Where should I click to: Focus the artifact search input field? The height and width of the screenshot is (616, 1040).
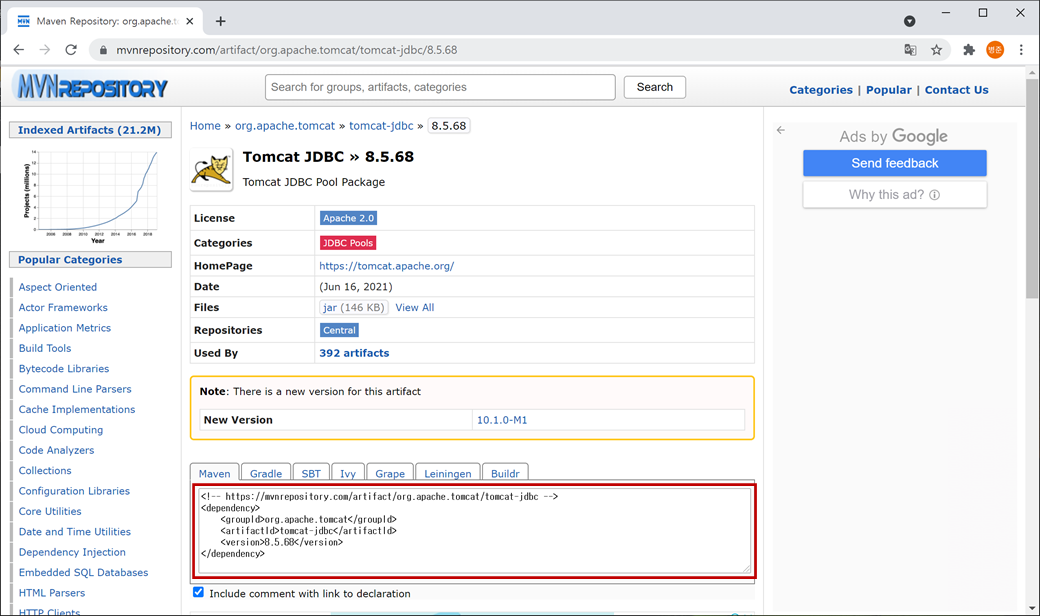(440, 87)
